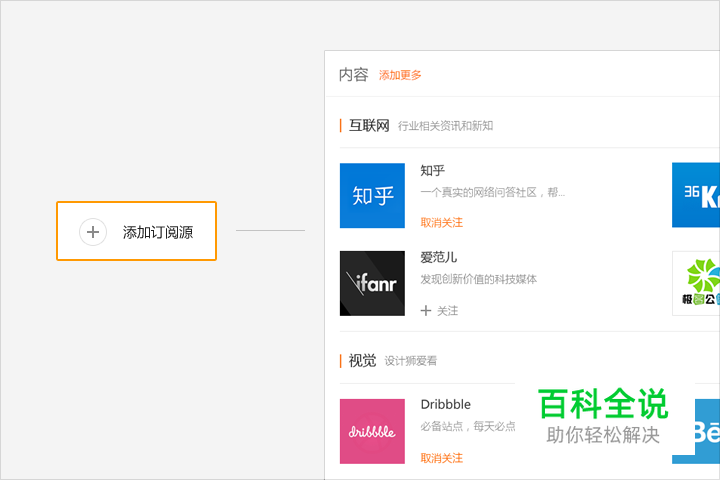Click the 添加订阅源 label
The width and height of the screenshot is (720, 480).
click(158, 232)
